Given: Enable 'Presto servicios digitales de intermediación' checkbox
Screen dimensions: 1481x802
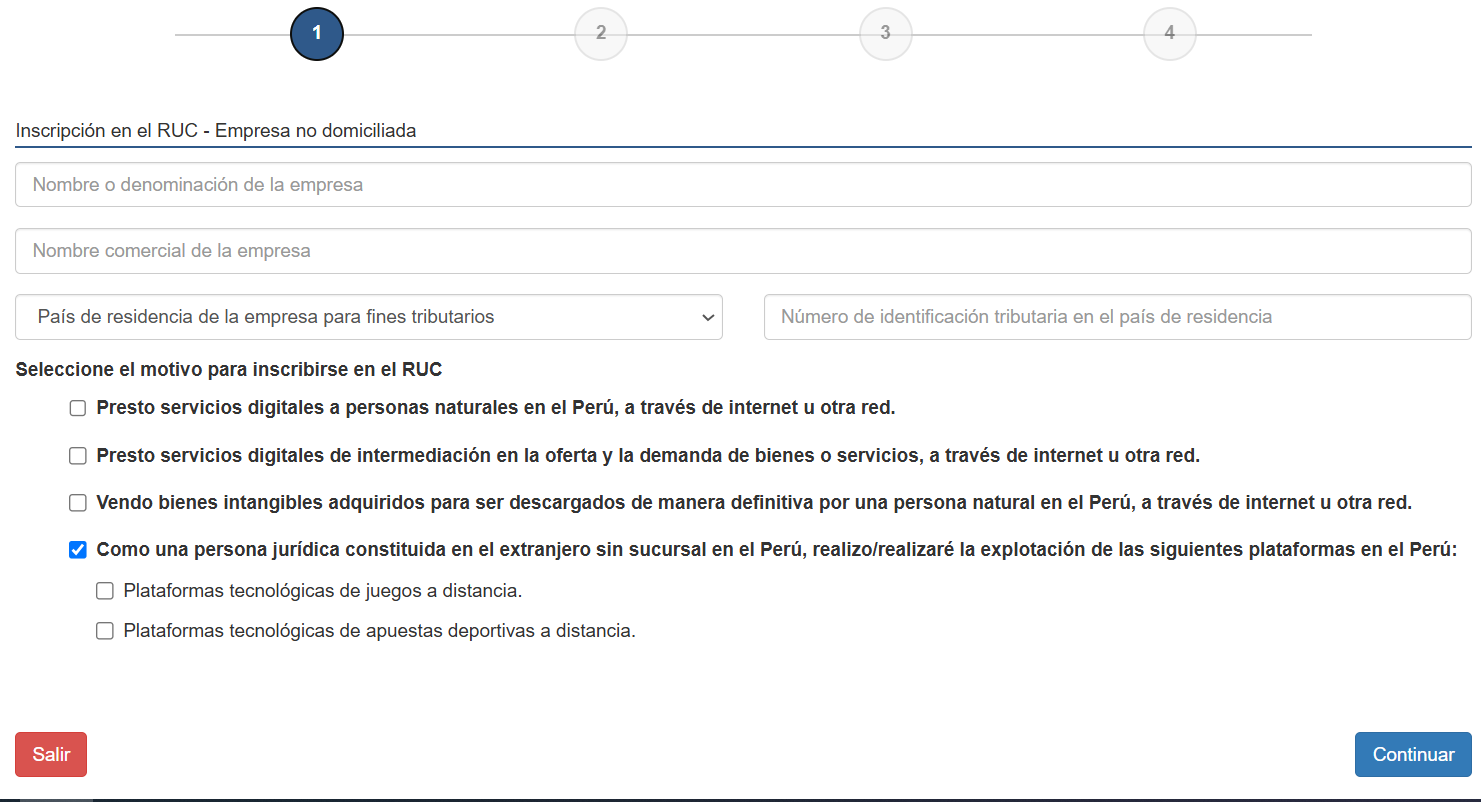Looking at the screenshot, I should pos(78,456).
